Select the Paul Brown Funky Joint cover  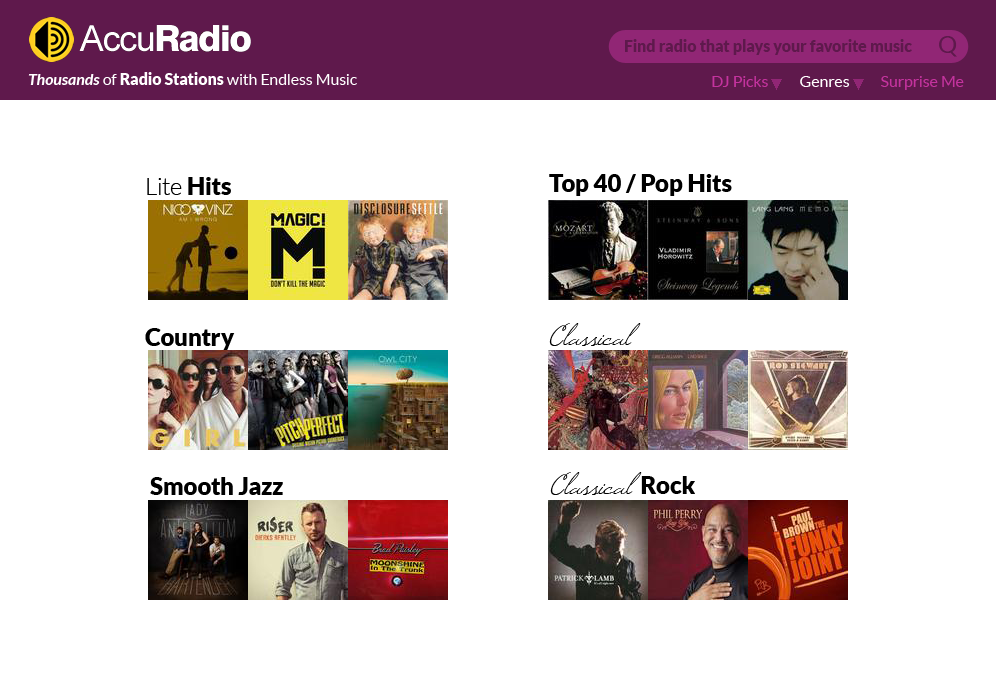[x=798, y=550]
